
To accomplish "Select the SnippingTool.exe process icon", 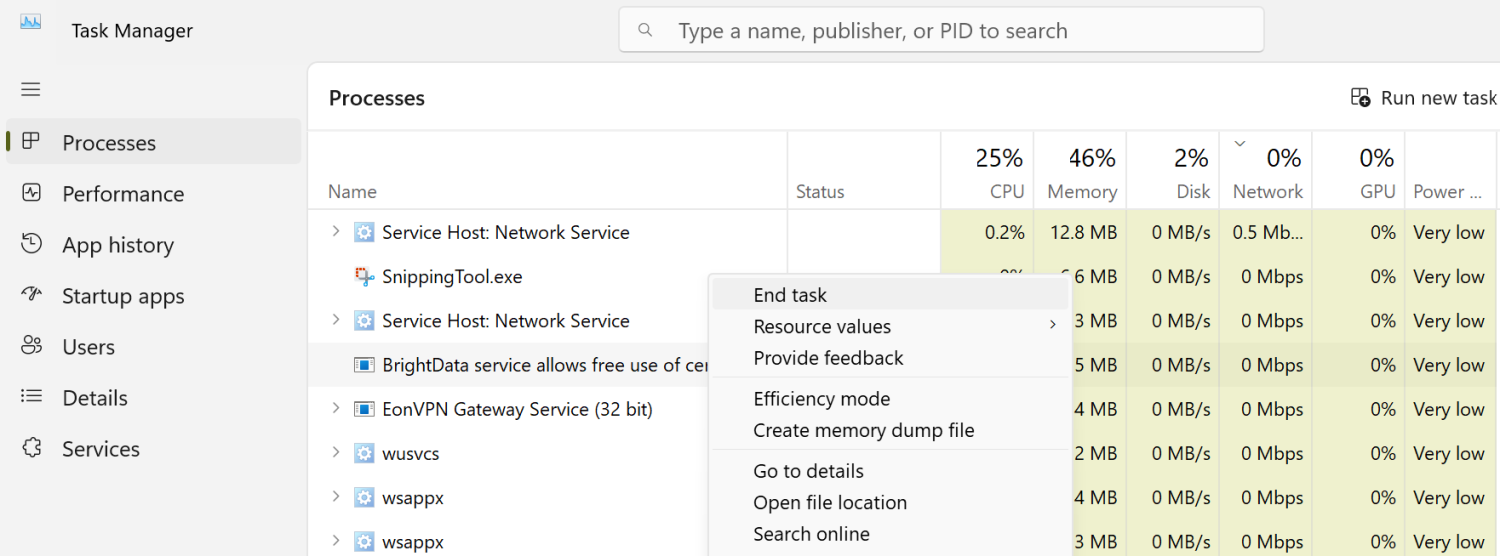I will pos(364,276).
